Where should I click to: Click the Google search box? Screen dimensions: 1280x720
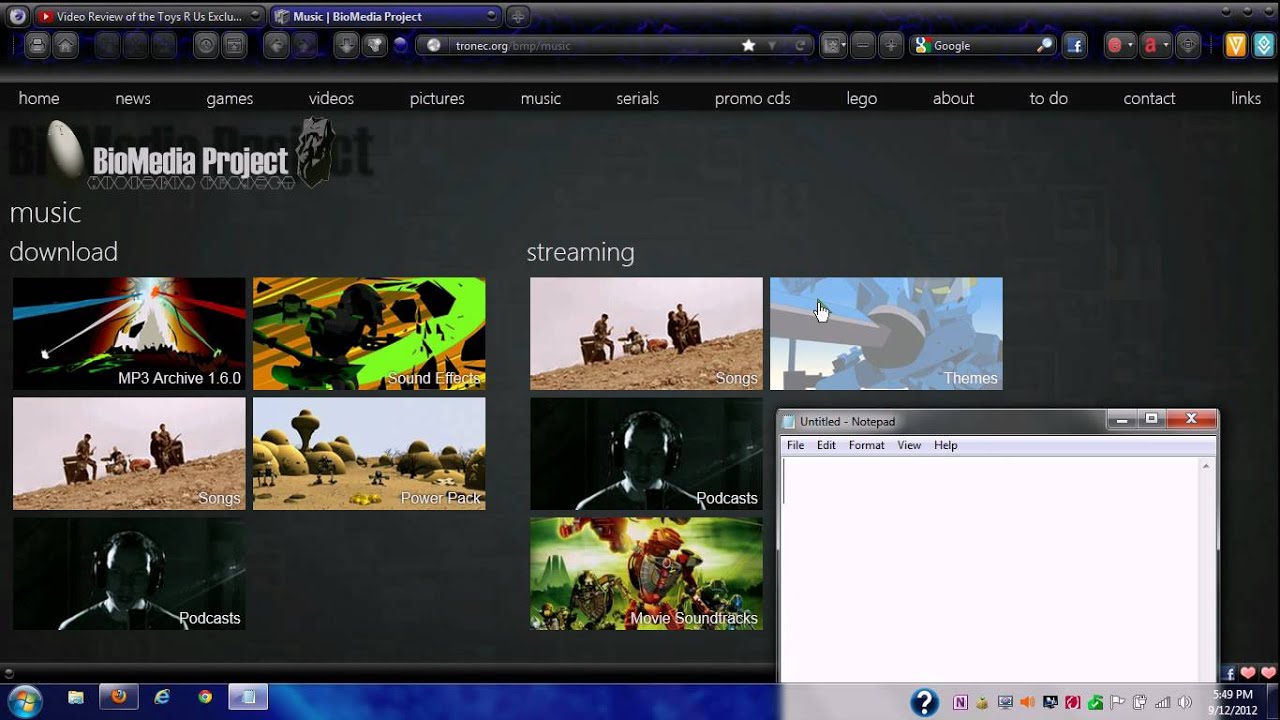(983, 45)
